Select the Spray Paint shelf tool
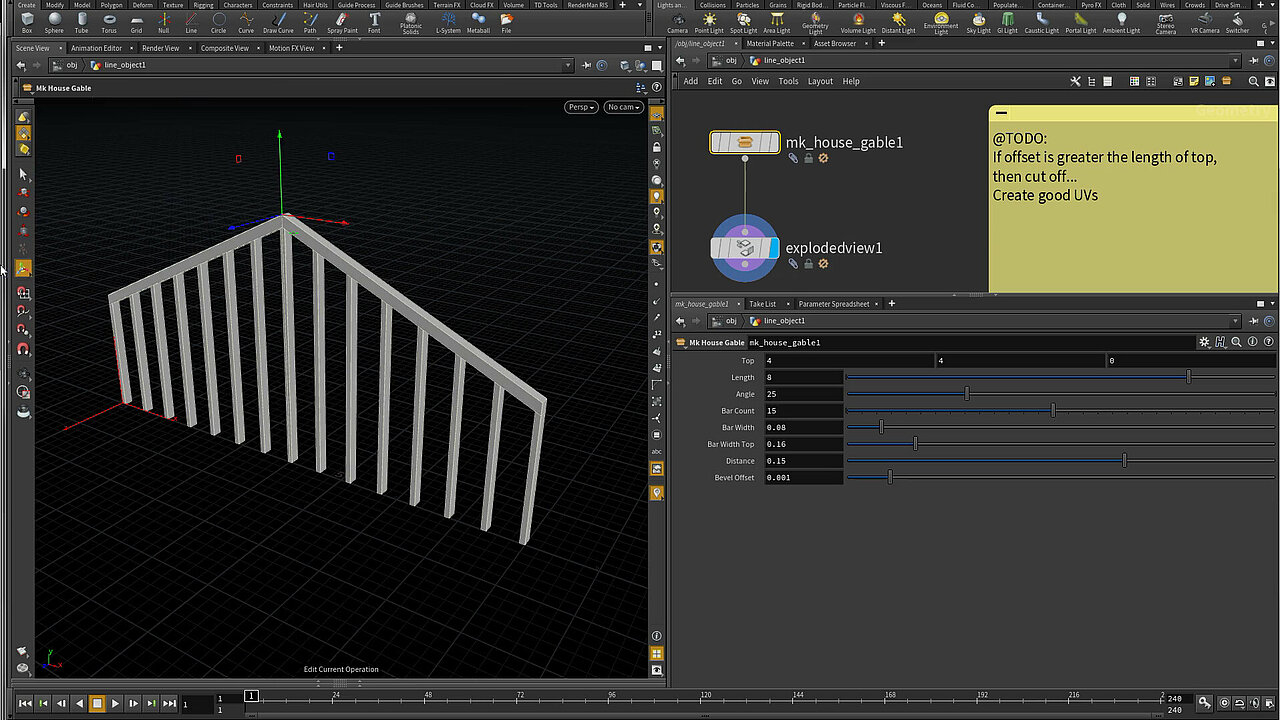This screenshot has width=1280, height=720. (342, 22)
